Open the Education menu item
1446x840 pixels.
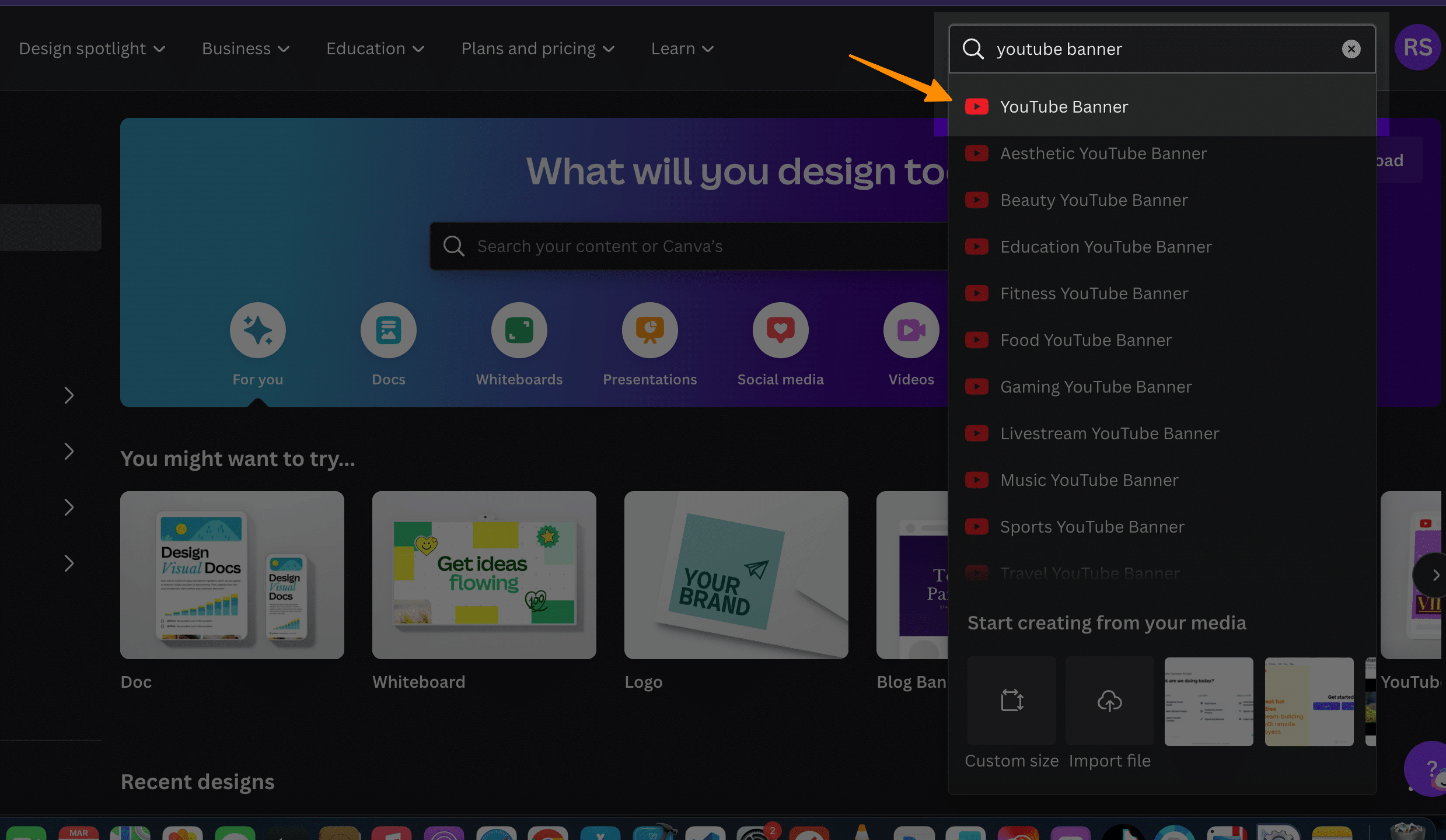pyautogui.click(x=375, y=48)
